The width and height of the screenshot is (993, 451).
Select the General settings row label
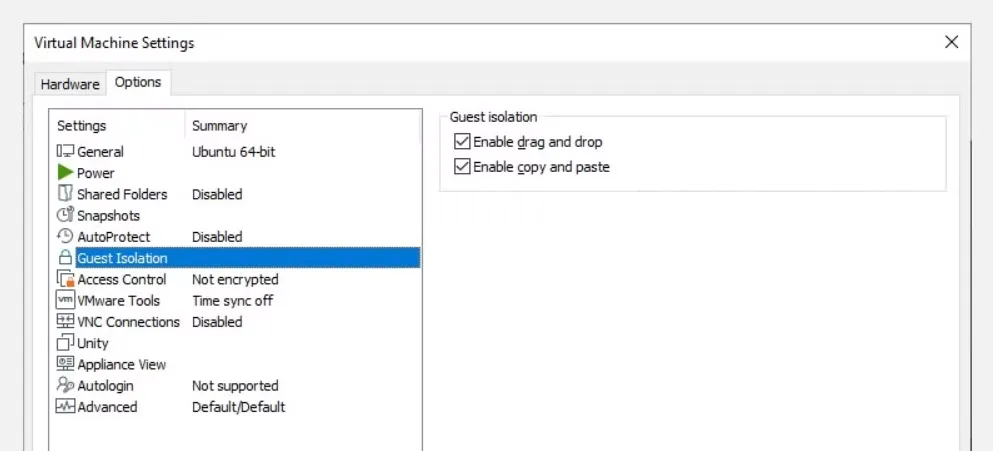[100, 151]
